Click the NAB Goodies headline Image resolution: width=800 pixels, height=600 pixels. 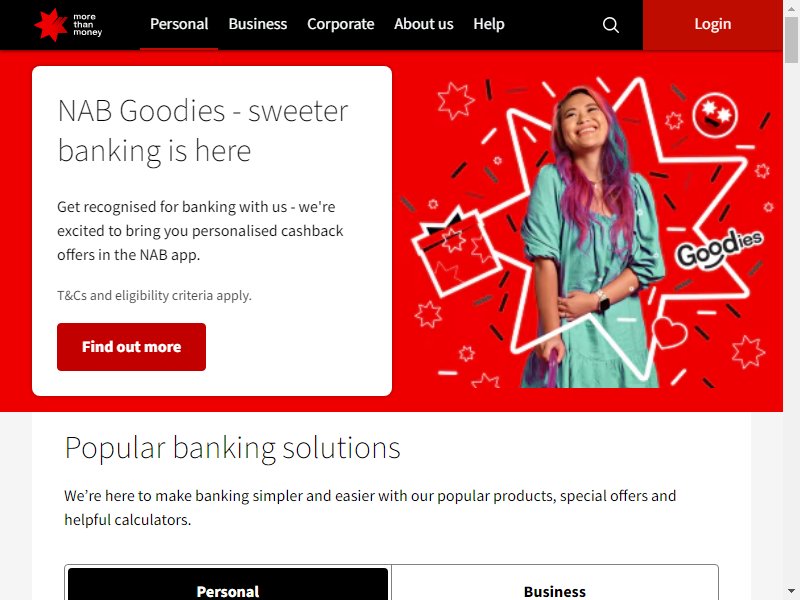coord(203,131)
